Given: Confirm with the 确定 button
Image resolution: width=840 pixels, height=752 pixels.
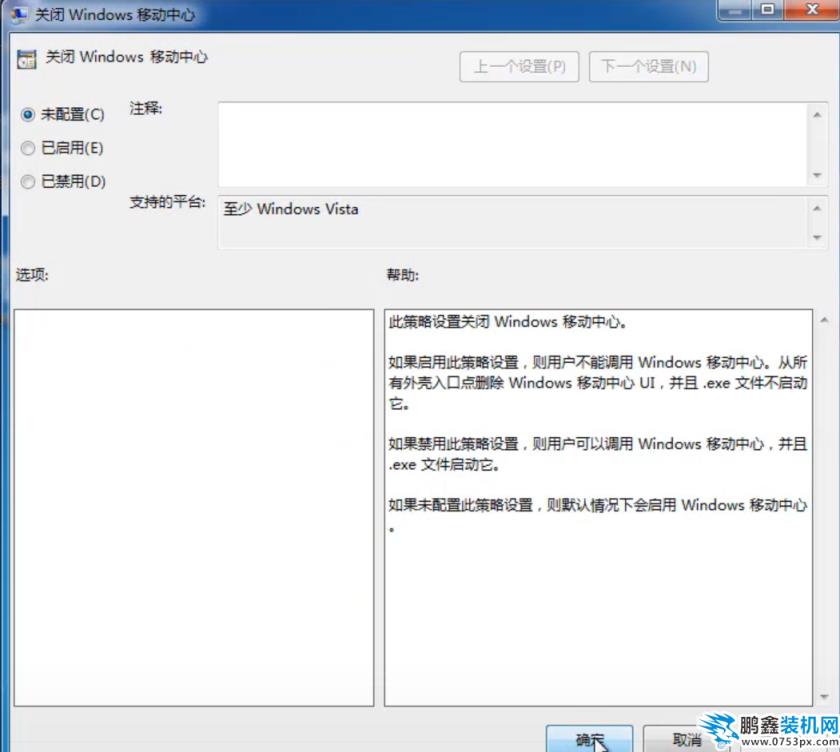Looking at the screenshot, I should (x=589, y=739).
